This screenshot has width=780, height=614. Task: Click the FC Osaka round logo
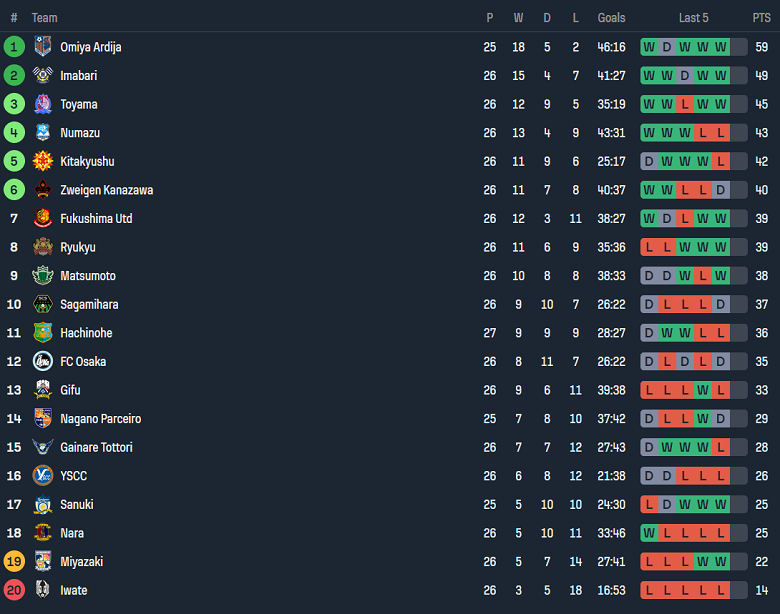pos(42,361)
